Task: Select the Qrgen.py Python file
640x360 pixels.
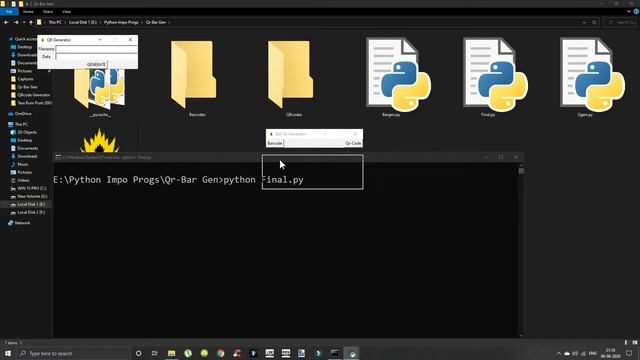Action: (592, 77)
